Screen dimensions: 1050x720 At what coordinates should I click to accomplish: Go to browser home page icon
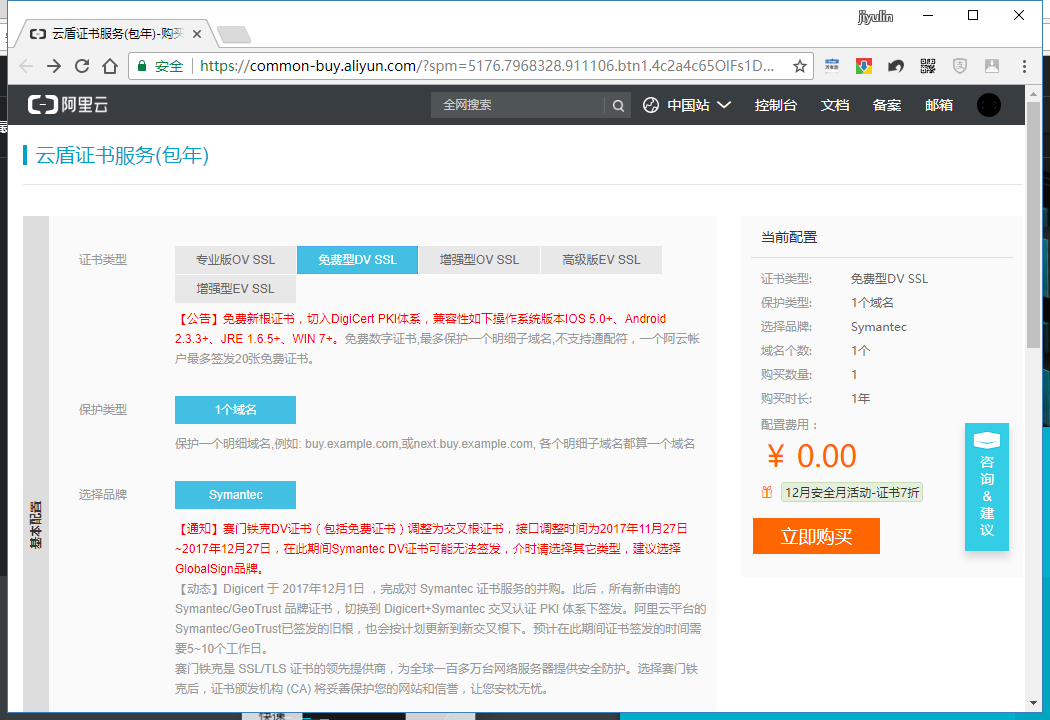(x=110, y=66)
